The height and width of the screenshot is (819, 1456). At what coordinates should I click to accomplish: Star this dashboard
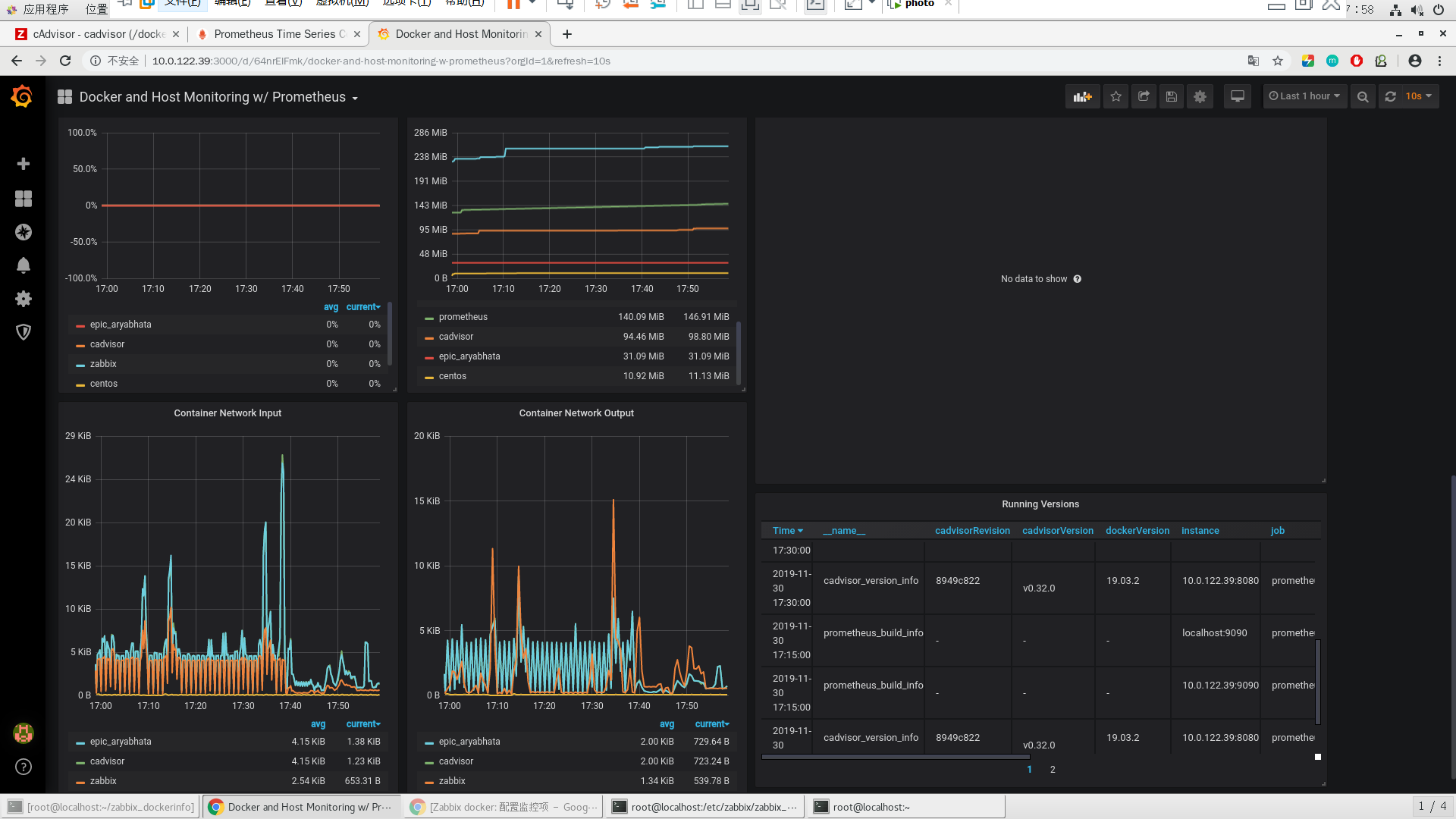1116,96
